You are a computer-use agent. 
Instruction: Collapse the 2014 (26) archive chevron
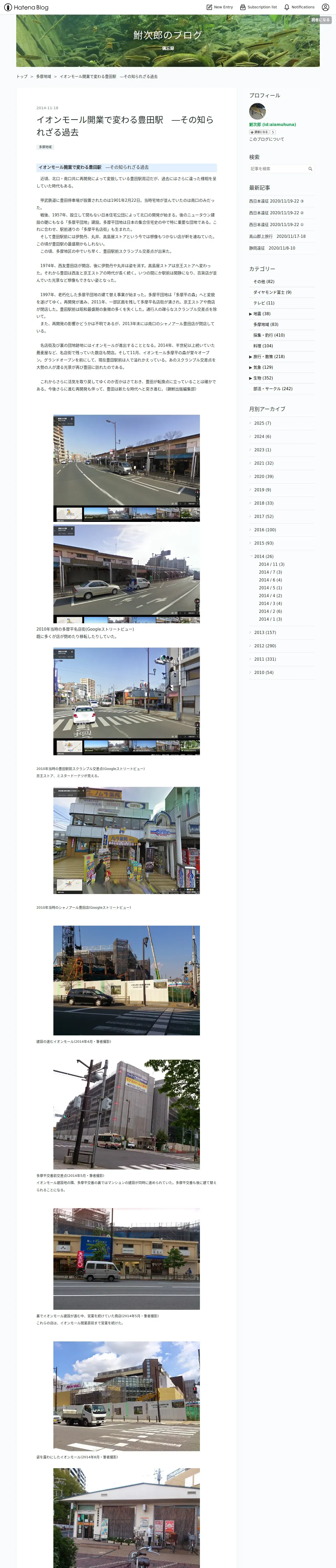tap(251, 556)
